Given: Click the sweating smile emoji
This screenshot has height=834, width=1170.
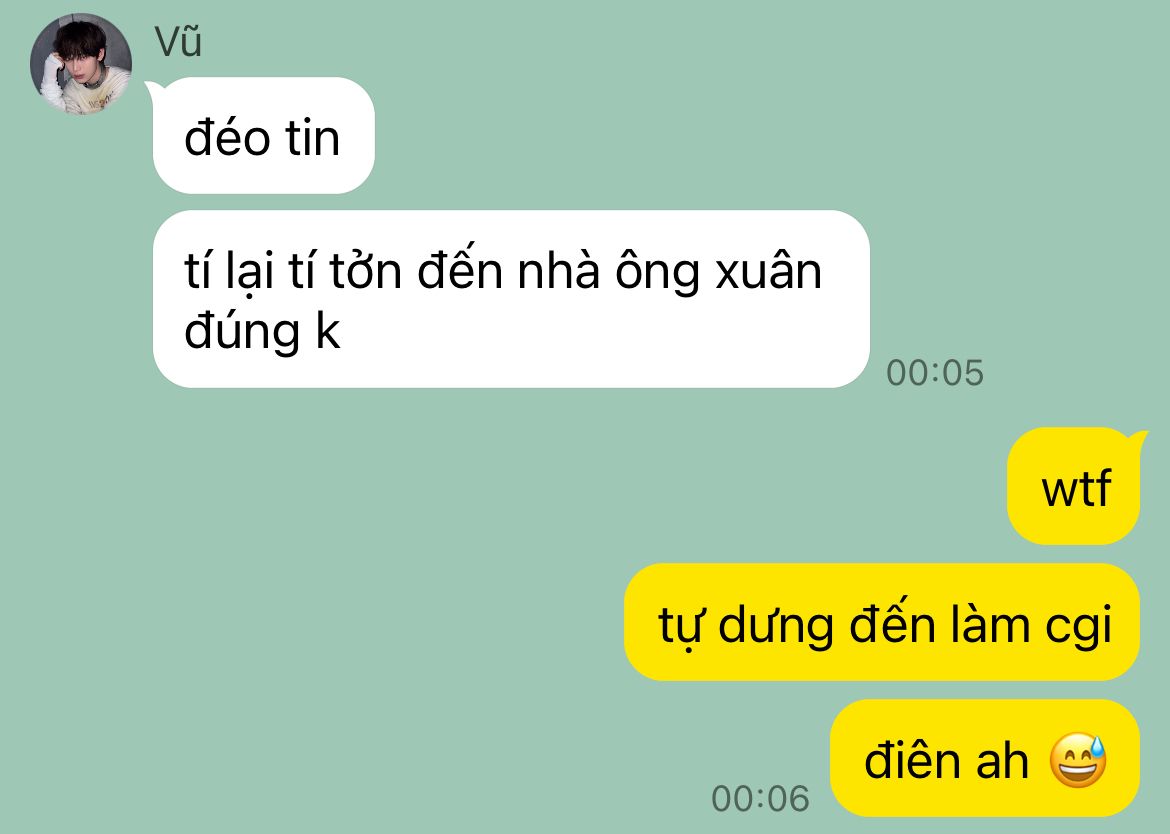Looking at the screenshot, I should [1078, 761].
